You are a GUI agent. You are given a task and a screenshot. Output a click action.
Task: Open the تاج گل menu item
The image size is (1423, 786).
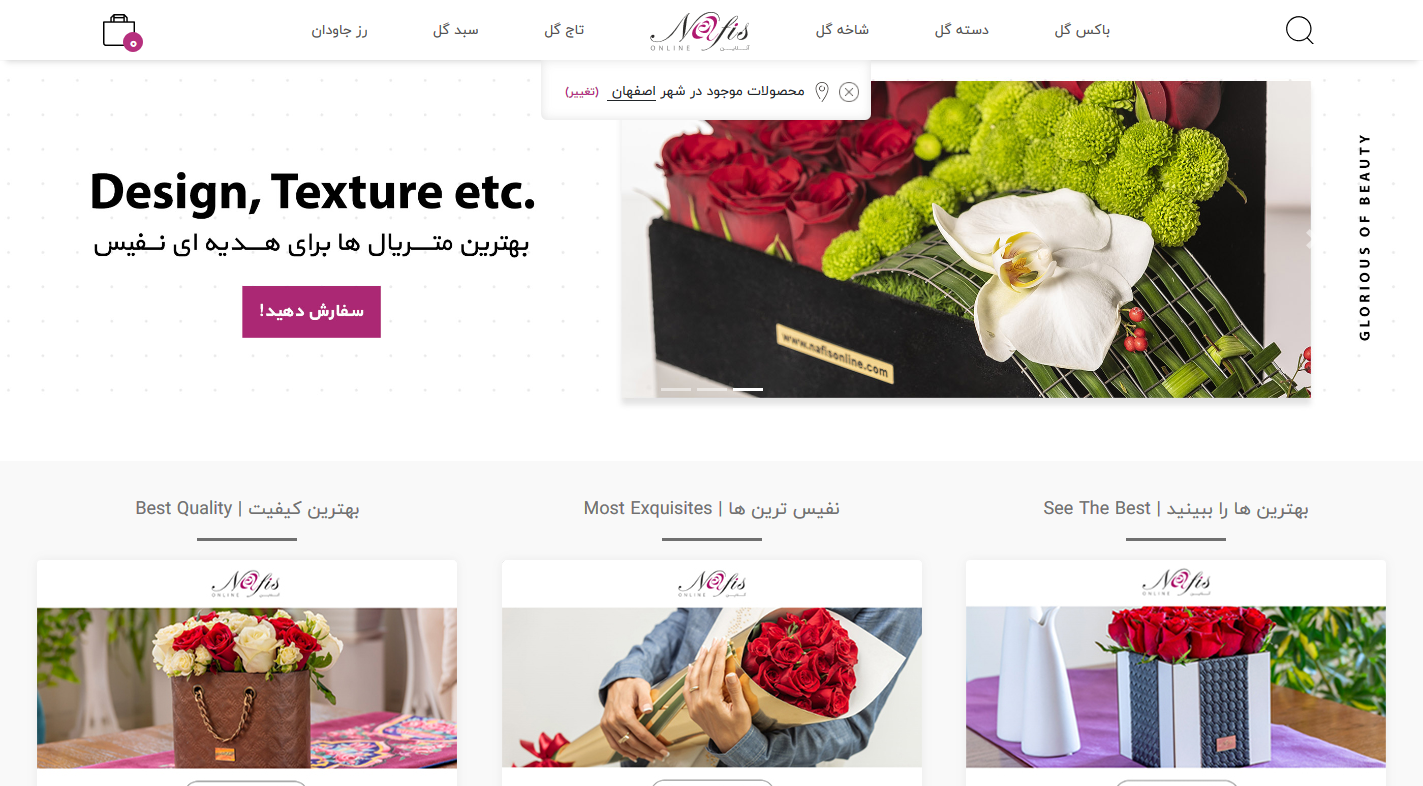[x=564, y=30]
